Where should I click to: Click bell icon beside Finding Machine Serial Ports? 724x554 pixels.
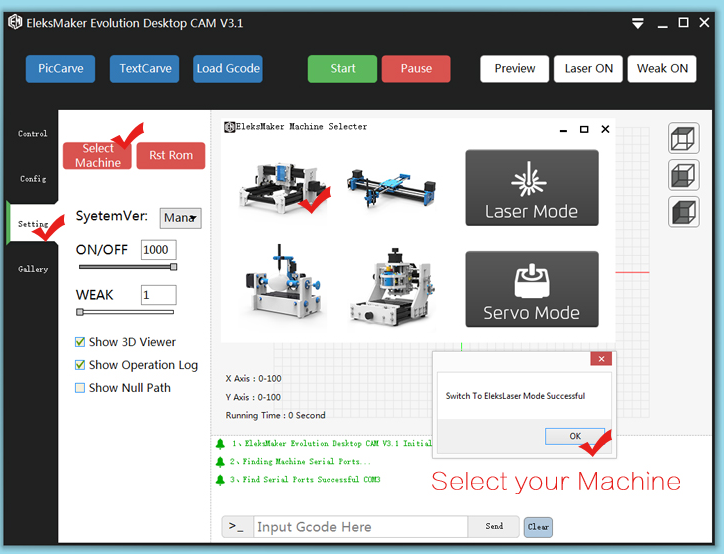[220, 462]
